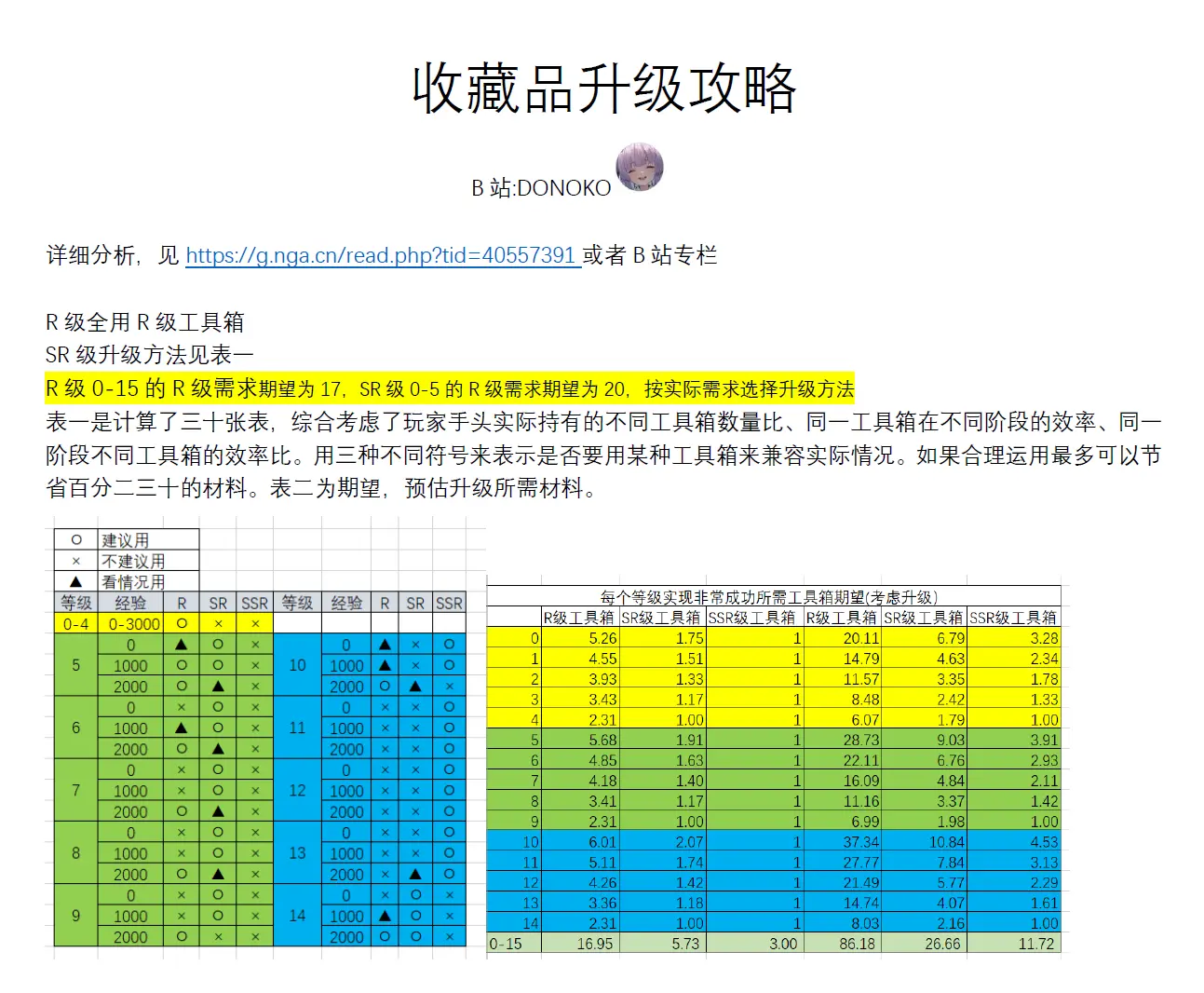Select the green cell containing 5.68
Image resolution: width=1204 pixels, height=993 pixels.
coord(581,740)
